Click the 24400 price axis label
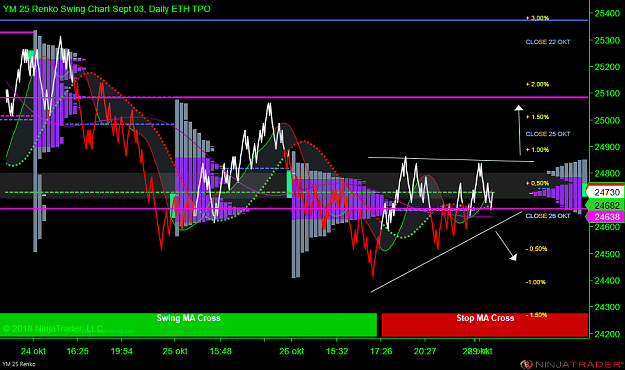The image size is (625, 370). tap(607, 281)
